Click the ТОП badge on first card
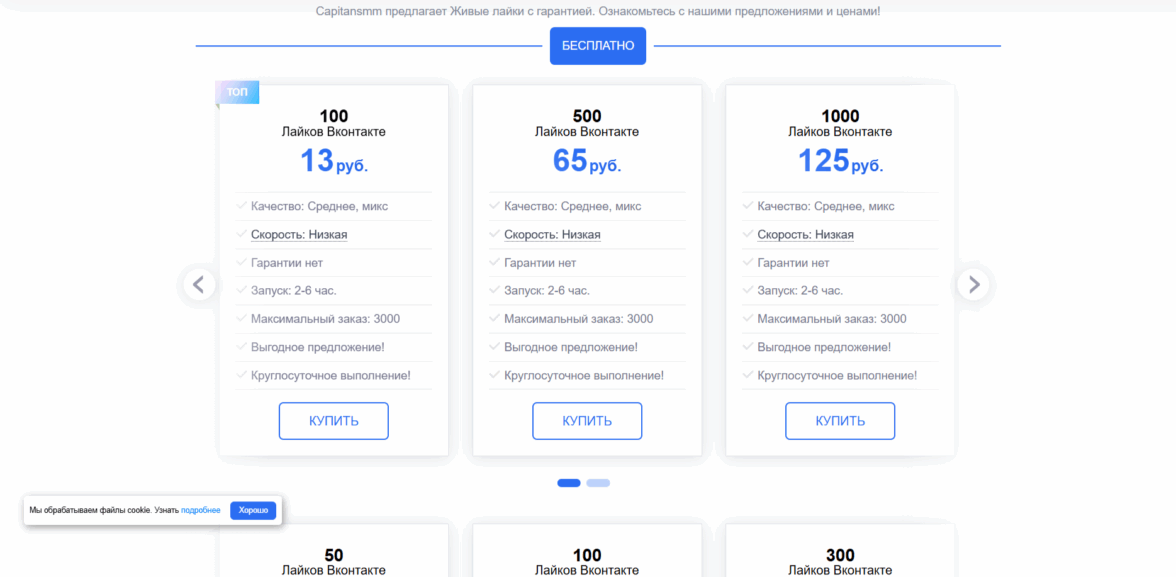This screenshot has height=577, width=1176. [238, 92]
